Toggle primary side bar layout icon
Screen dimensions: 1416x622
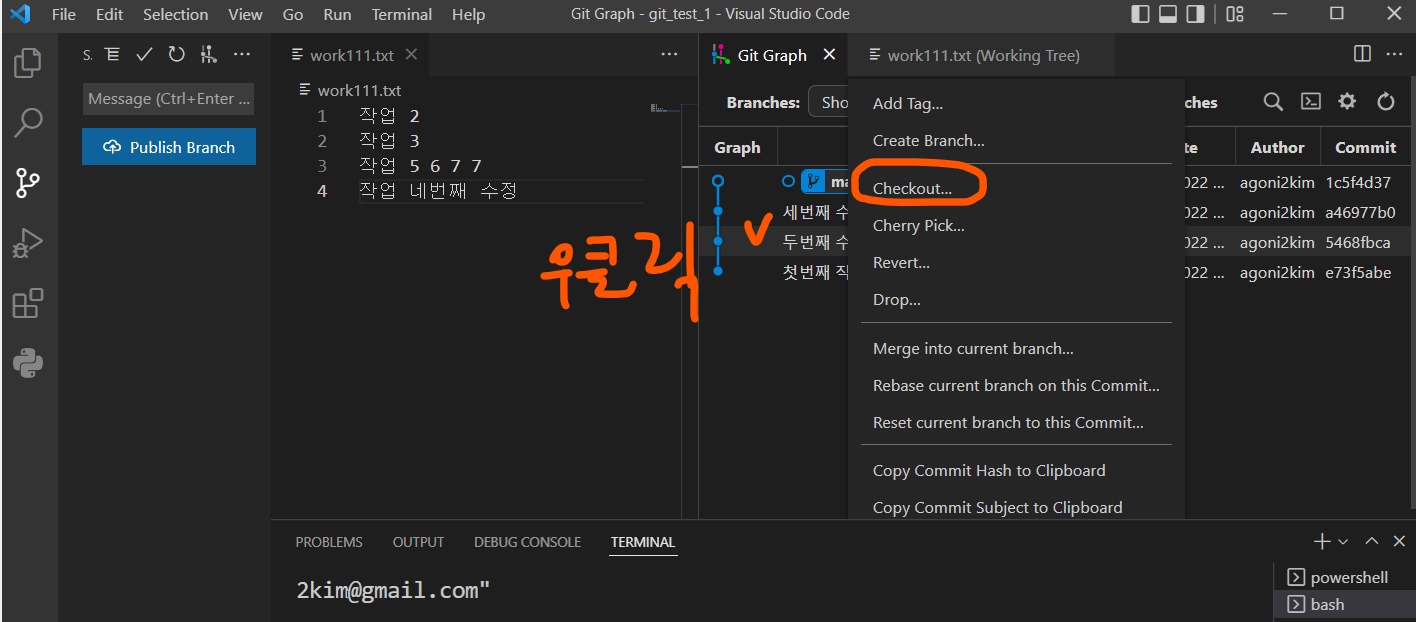(1141, 14)
